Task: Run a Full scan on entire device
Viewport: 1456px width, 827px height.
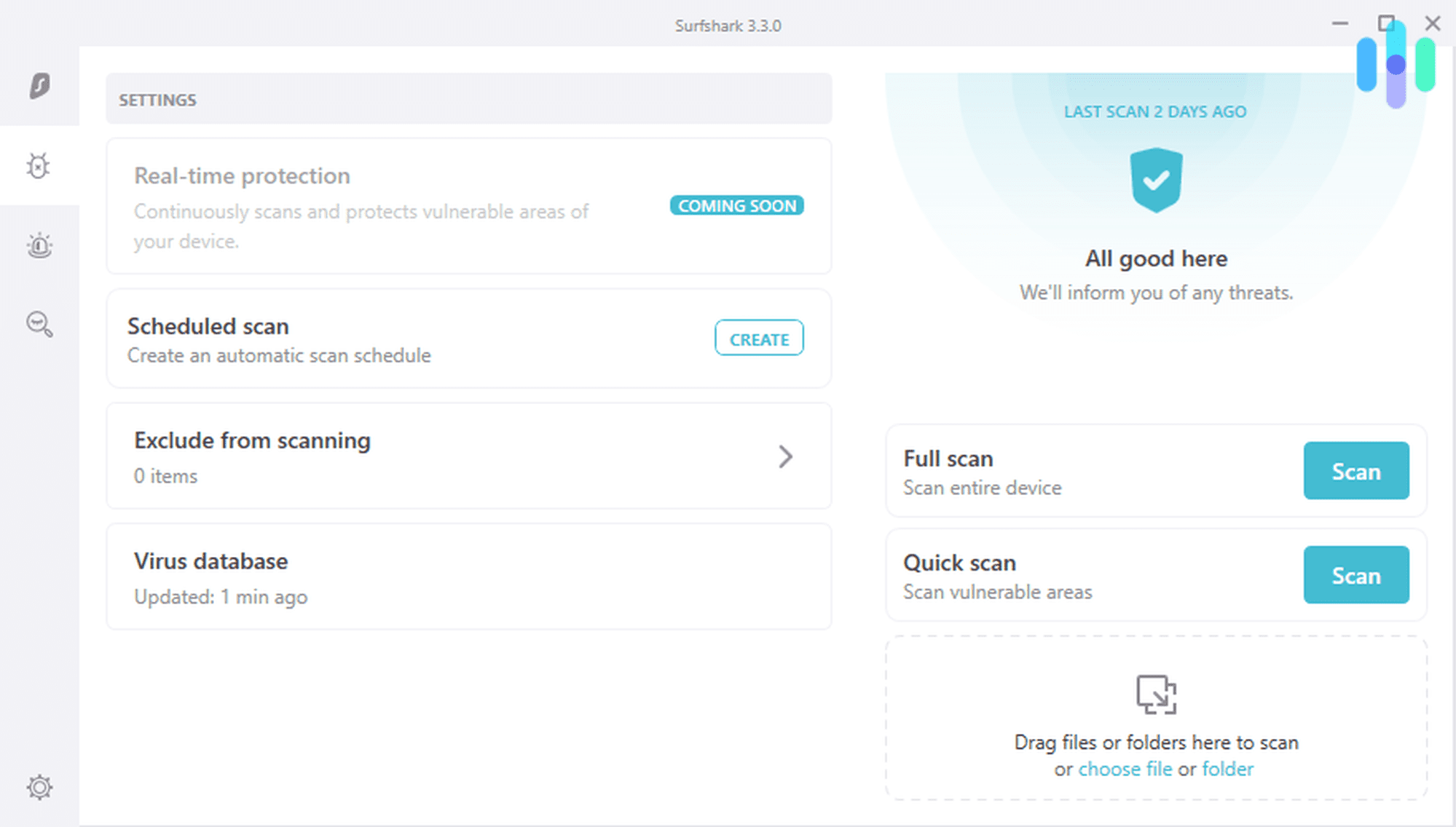Action: [x=1356, y=471]
